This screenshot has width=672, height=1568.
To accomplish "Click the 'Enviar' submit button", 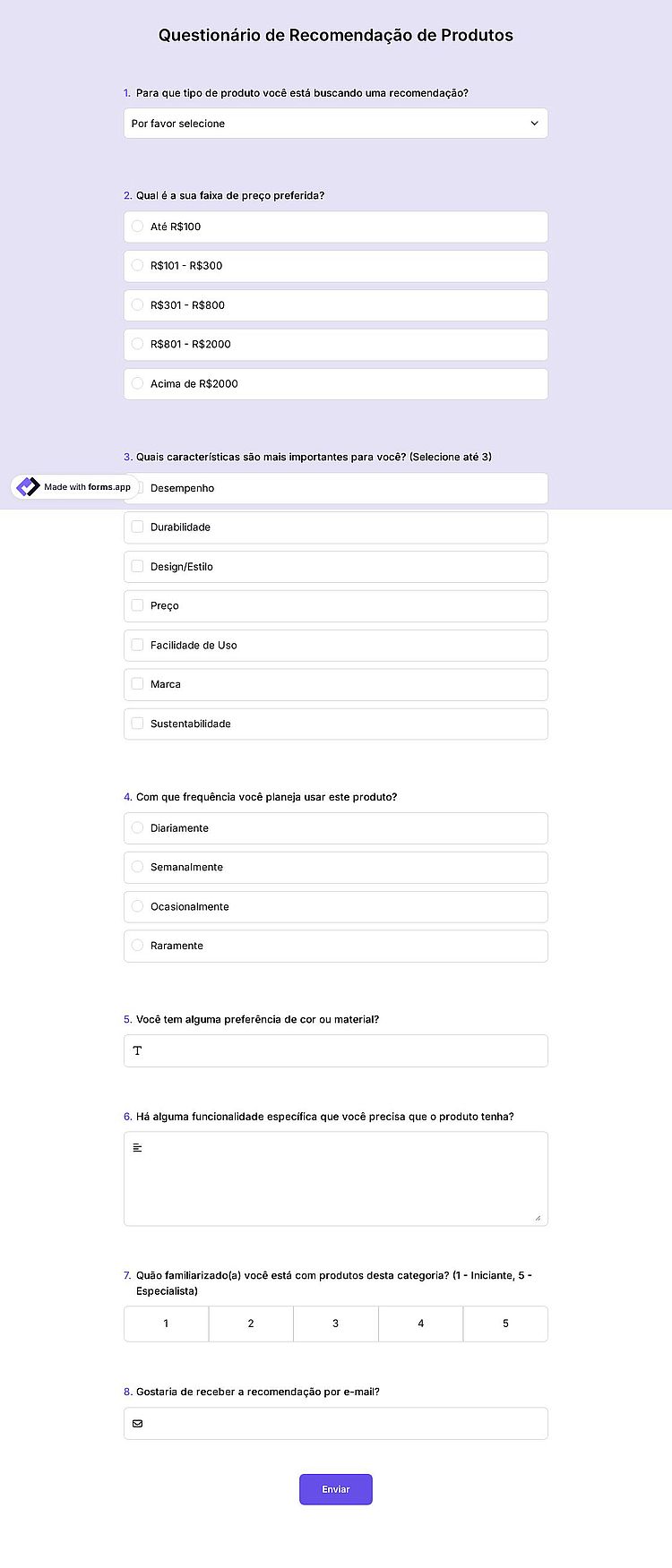I will click(336, 1489).
